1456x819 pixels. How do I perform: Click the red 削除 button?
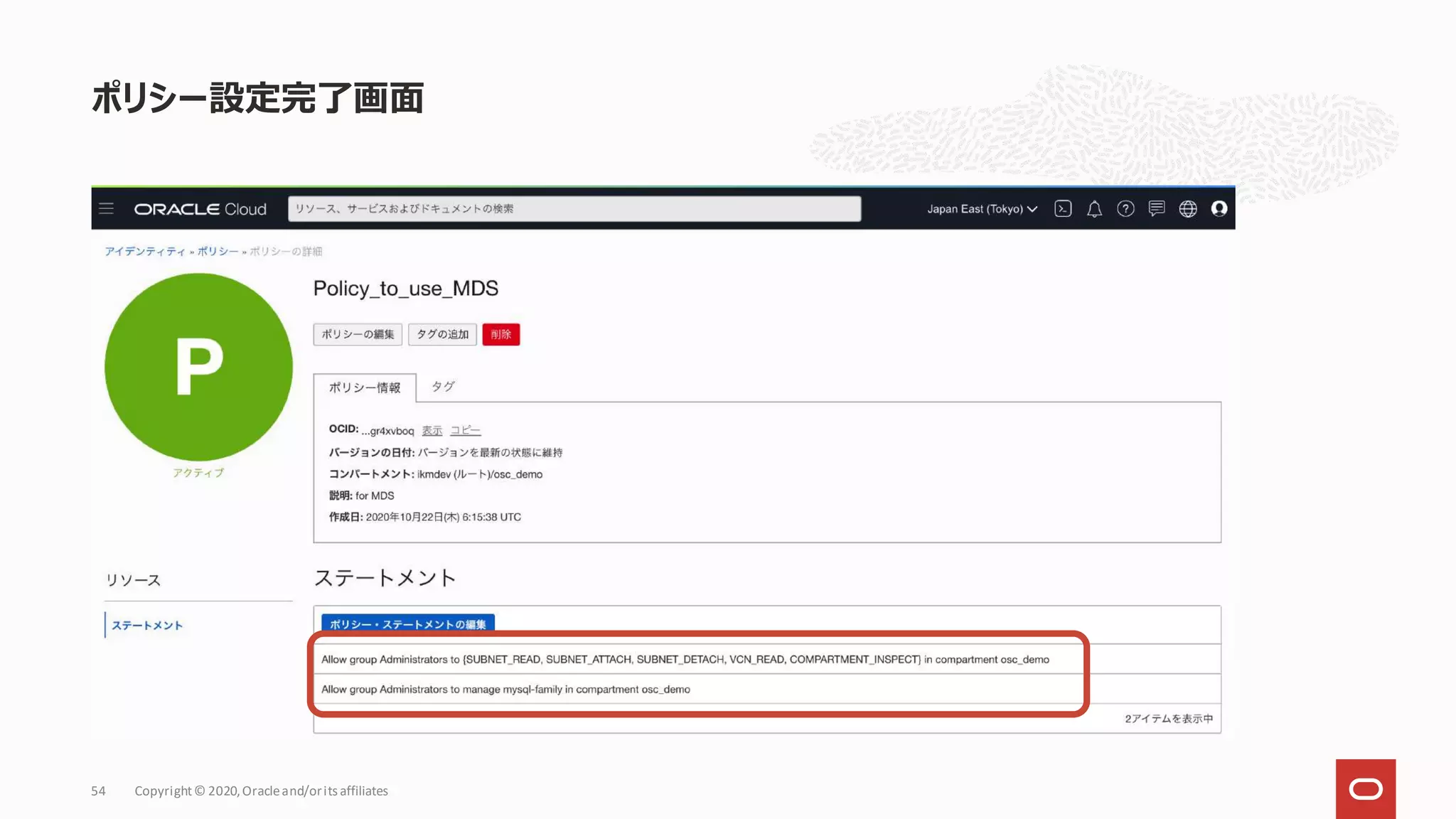(501, 334)
